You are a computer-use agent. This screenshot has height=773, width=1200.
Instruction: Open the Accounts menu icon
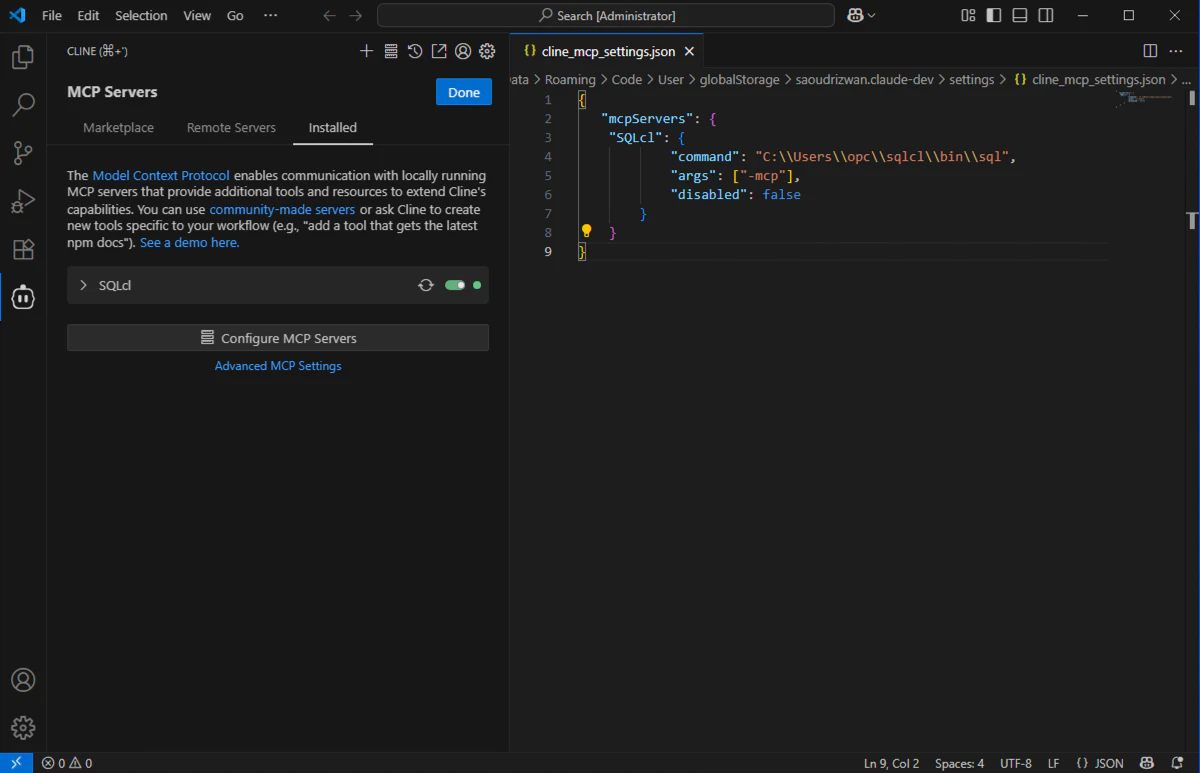point(23,680)
